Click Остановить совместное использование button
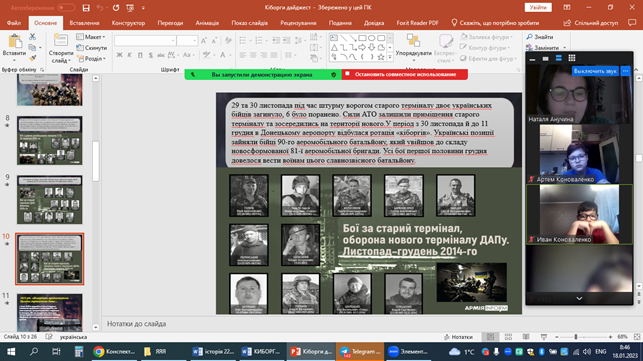Image resolution: width=643 pixels, height=361 pixels. (x=405, y=74)
